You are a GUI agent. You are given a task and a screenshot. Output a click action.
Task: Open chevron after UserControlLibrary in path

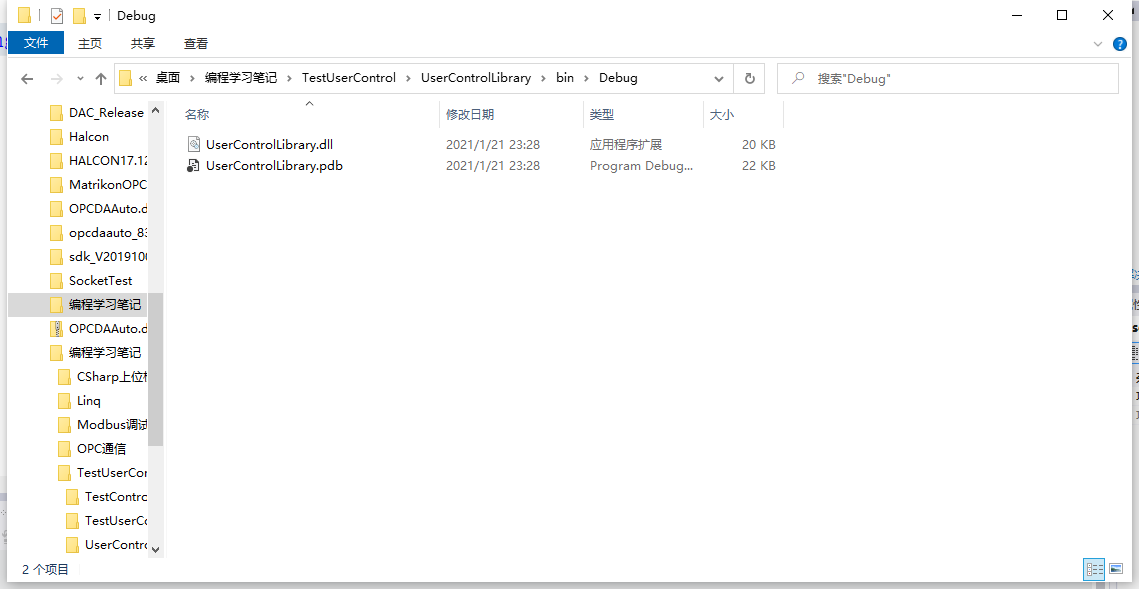point(543,78)
